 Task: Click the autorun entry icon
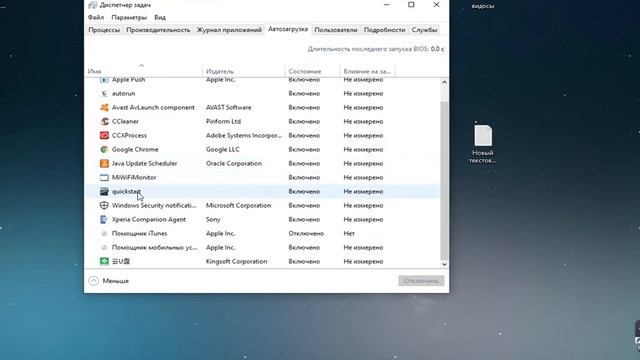[x=104, y=93]
